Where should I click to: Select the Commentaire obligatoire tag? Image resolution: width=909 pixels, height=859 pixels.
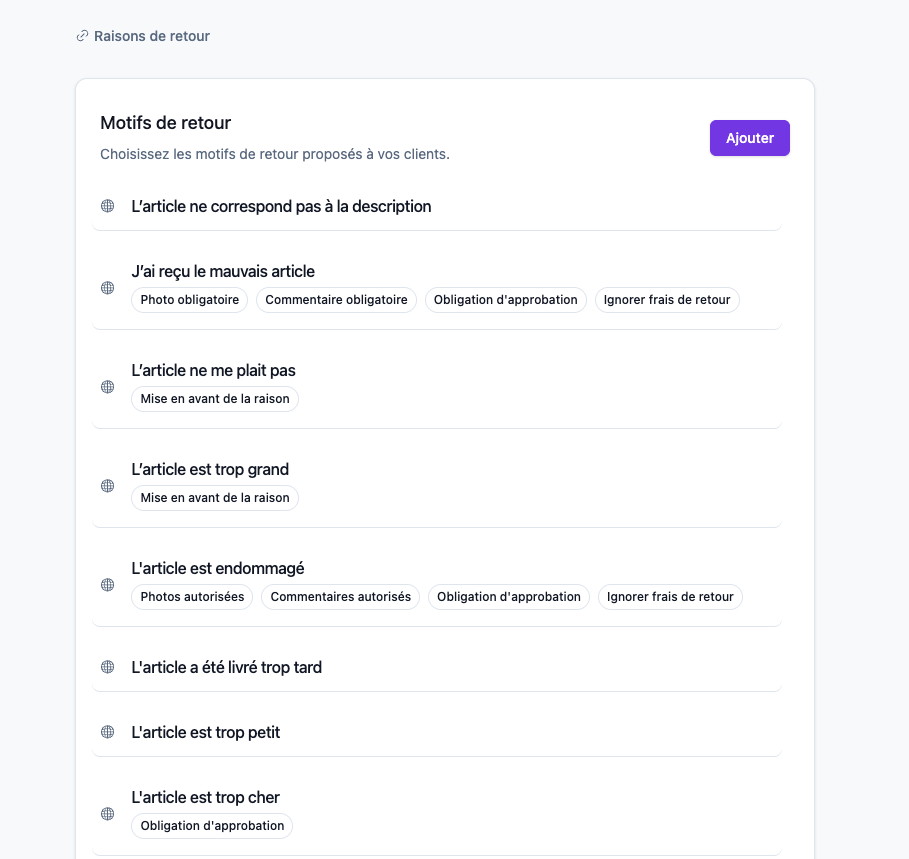336,300
